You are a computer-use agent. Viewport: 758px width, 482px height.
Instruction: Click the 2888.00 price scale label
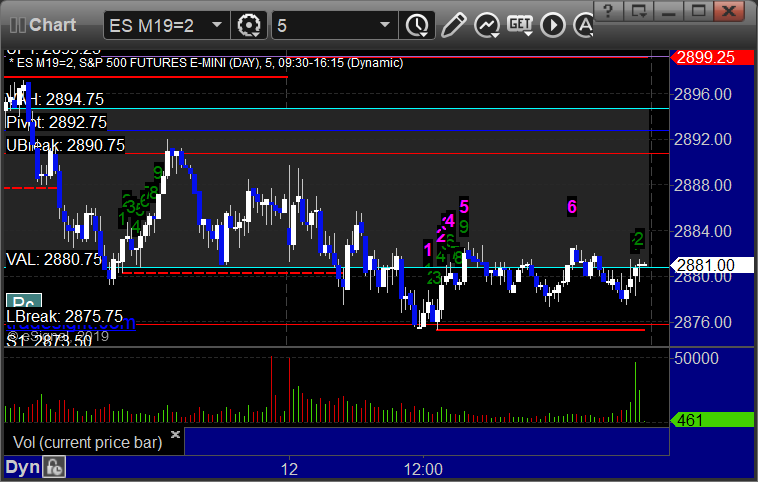click(x=703, y=185)
